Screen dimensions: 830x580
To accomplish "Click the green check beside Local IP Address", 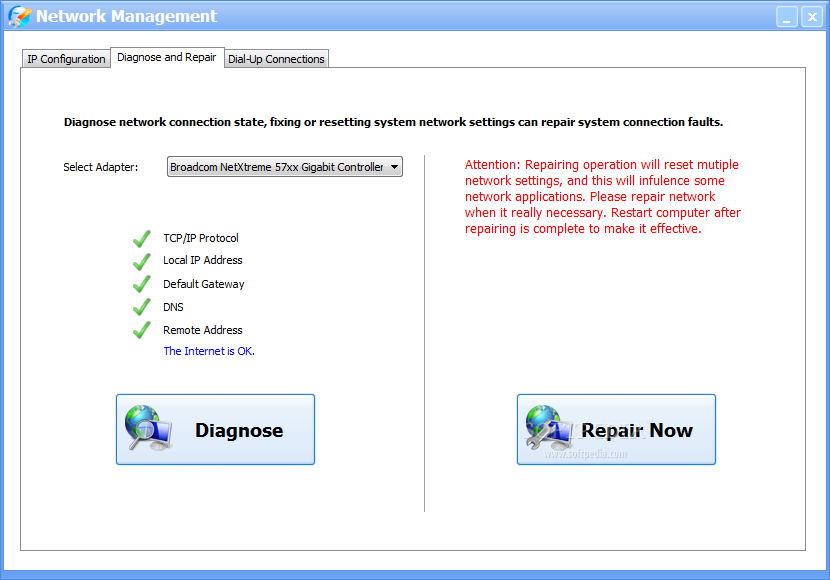I will pyautogui.click(x=141, y=261).
